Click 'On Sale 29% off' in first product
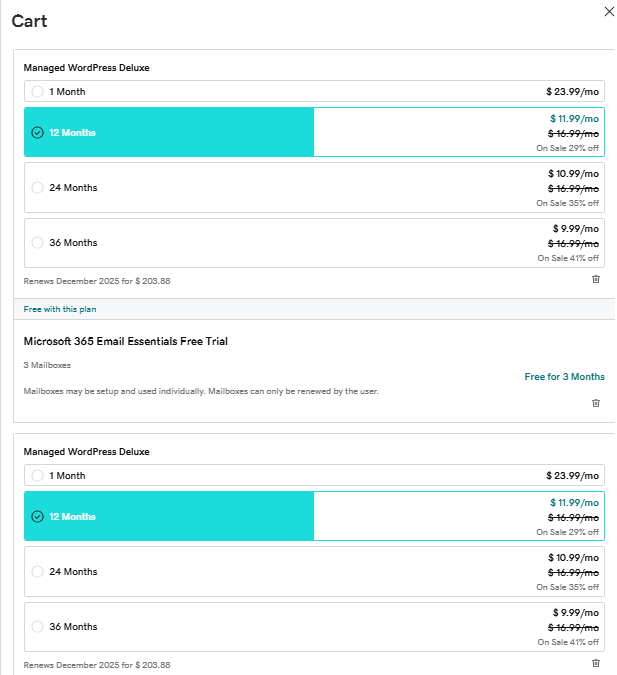Image resolution: width=617 pixels, height=675 pixels. [x=567, y=148]
